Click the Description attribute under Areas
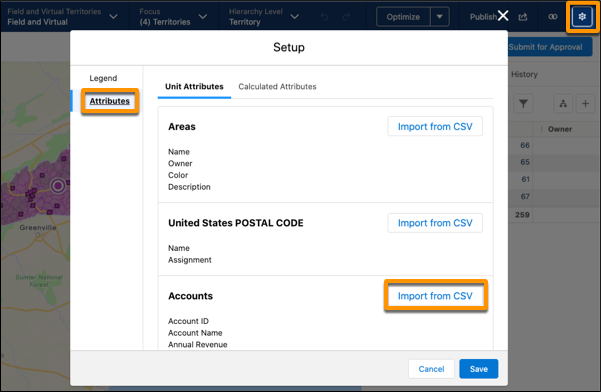Image resolution: width=601 pixels, height=392 pixels. (x=189, y=187)
